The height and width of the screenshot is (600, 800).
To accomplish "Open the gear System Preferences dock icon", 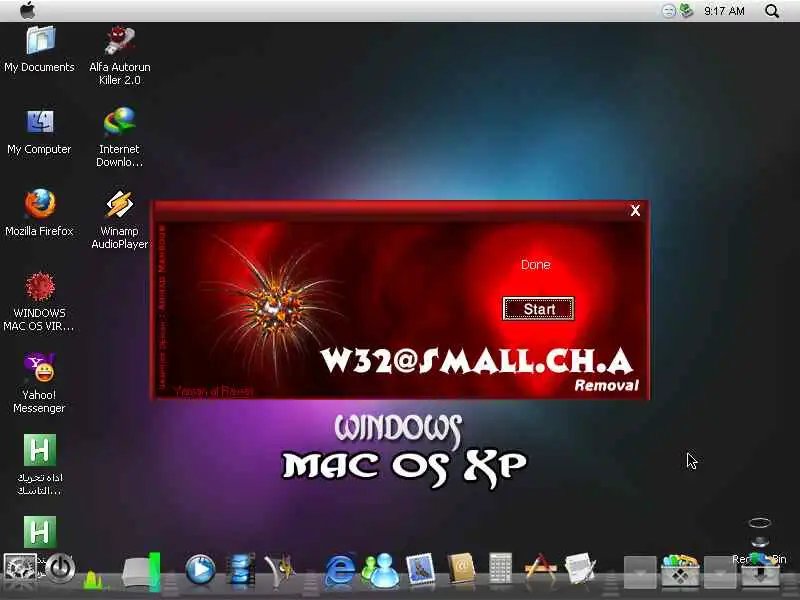I will coord(19,569).
